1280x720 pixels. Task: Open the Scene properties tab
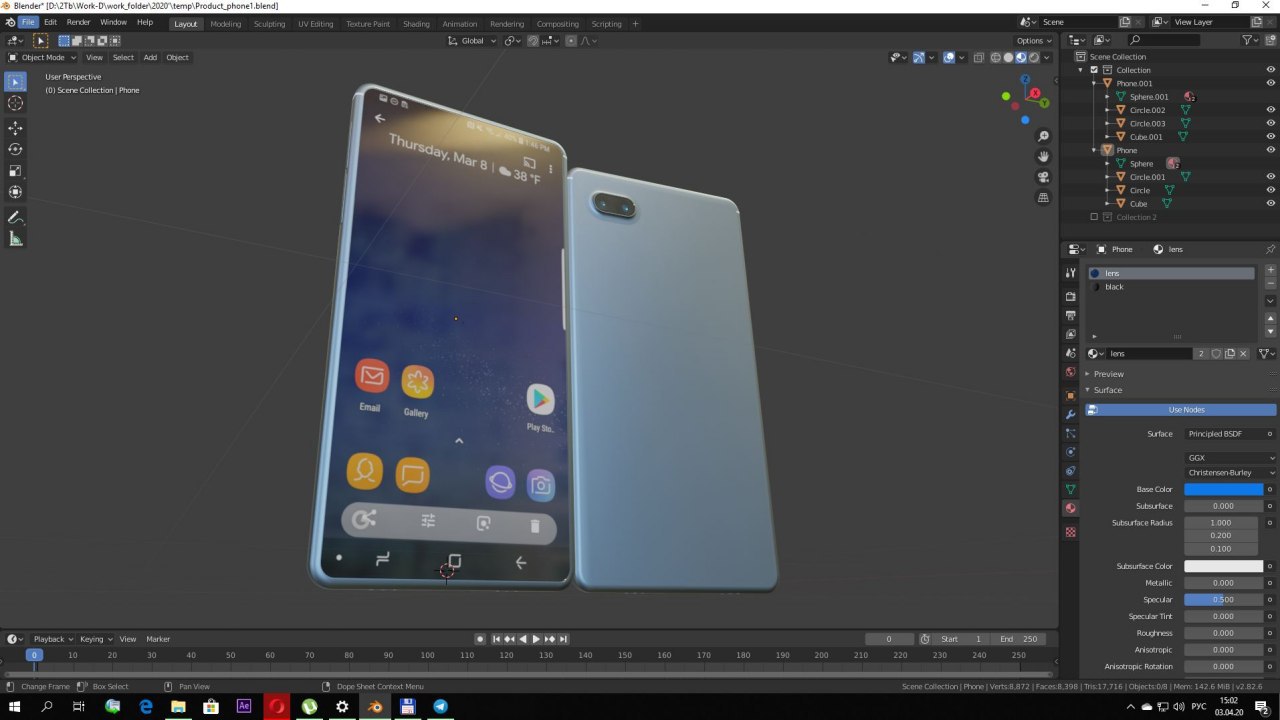coord(1070,353)
